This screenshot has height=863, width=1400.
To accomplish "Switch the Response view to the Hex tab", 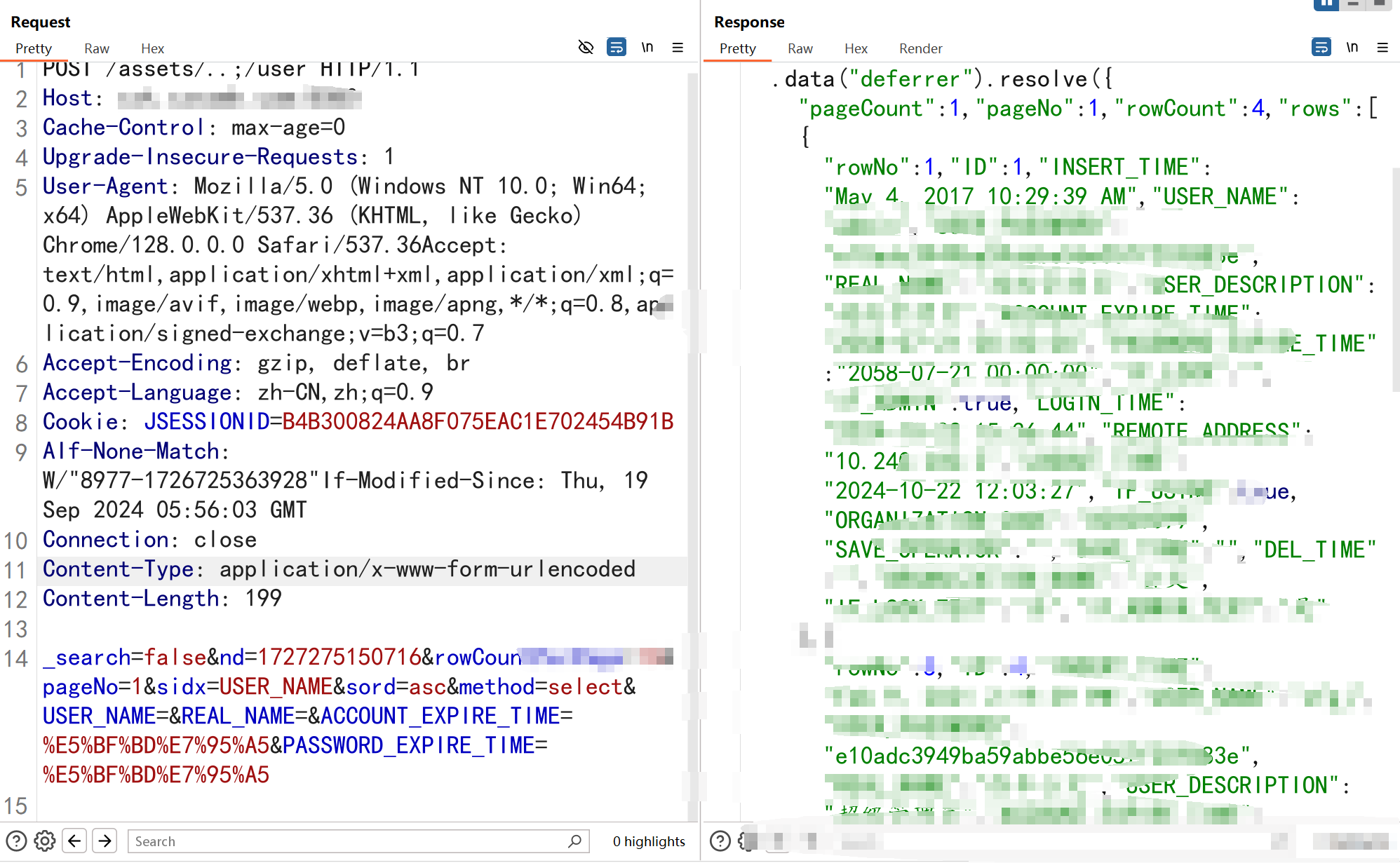I will pos(856,48).
